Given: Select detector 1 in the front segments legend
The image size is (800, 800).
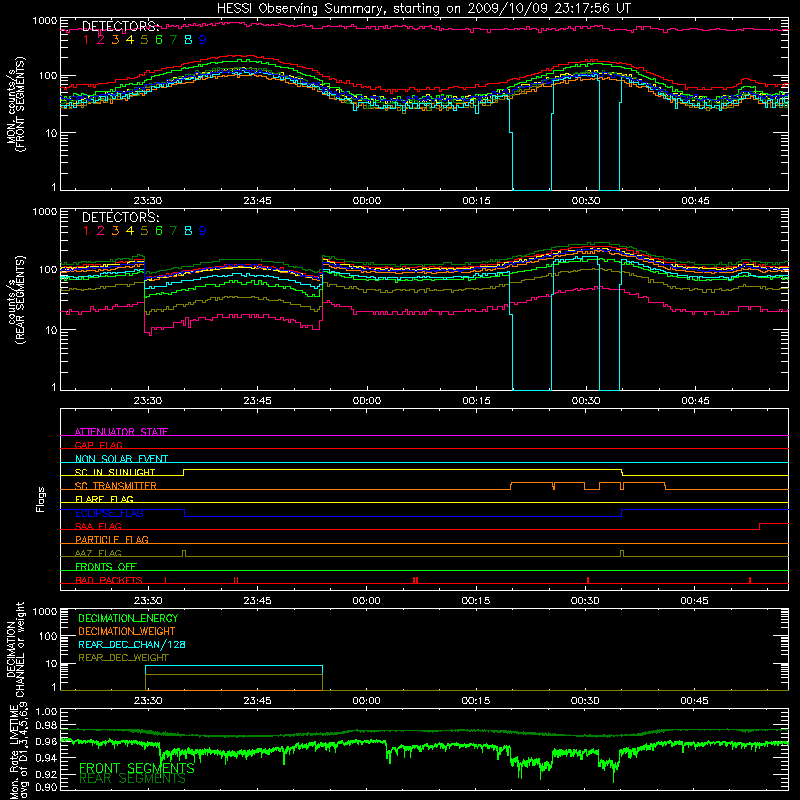Looking at the screenshot, I should coord(86,40).
